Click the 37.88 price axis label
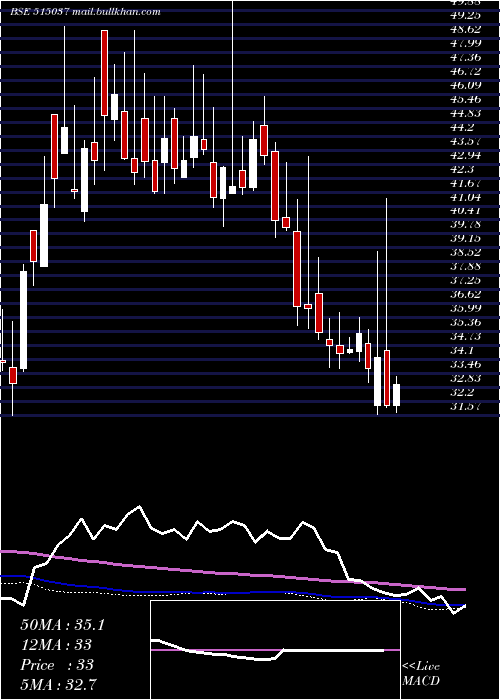 point(465,267)
